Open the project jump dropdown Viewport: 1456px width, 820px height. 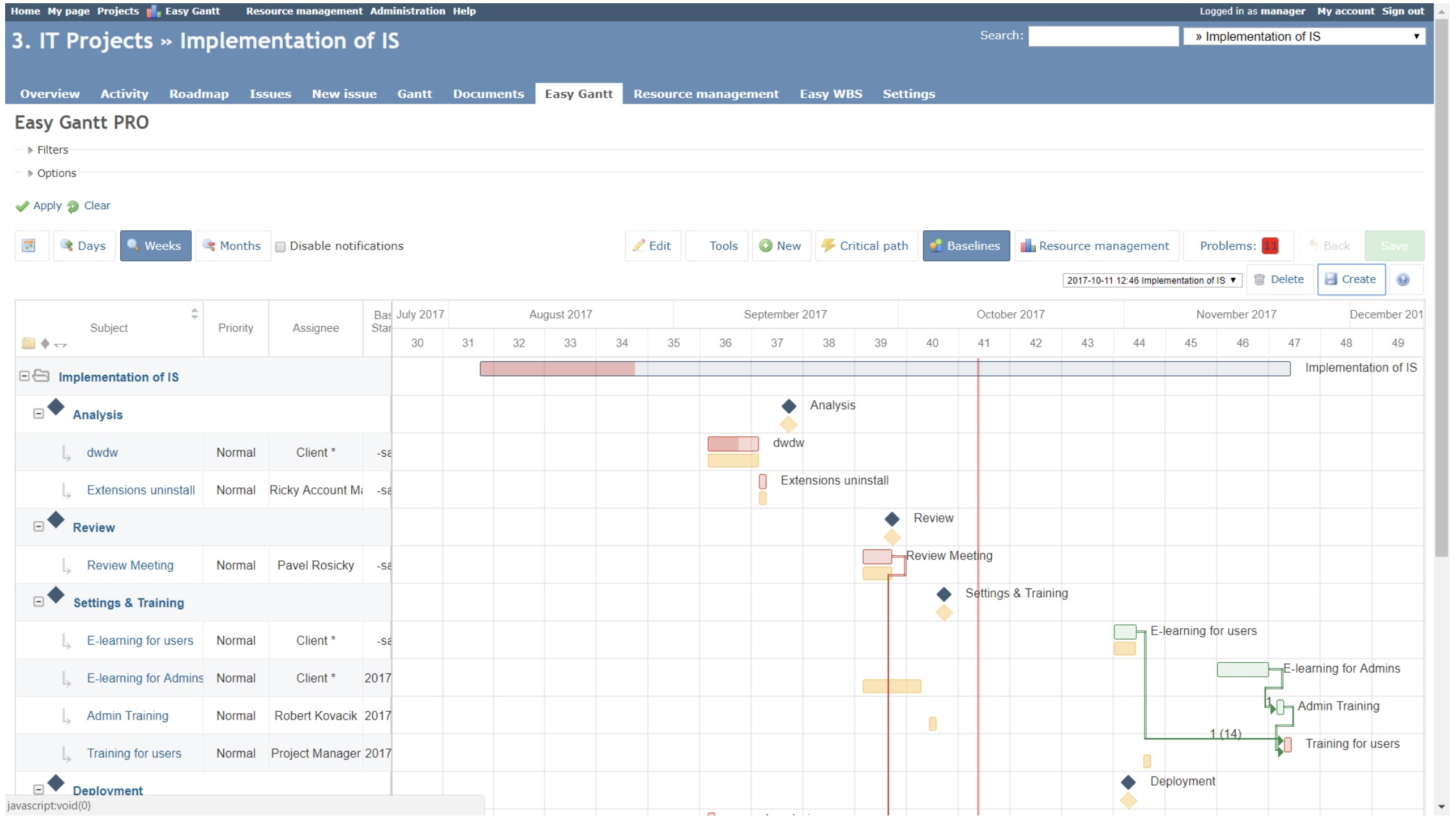click(x=1304, y=36)
